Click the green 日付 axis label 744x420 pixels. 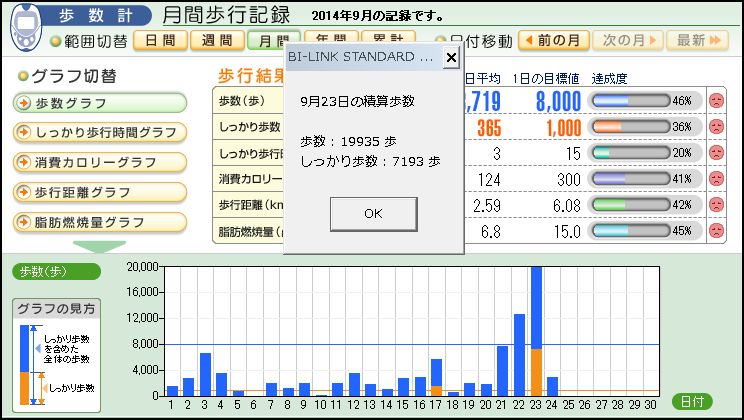point(692,401)
